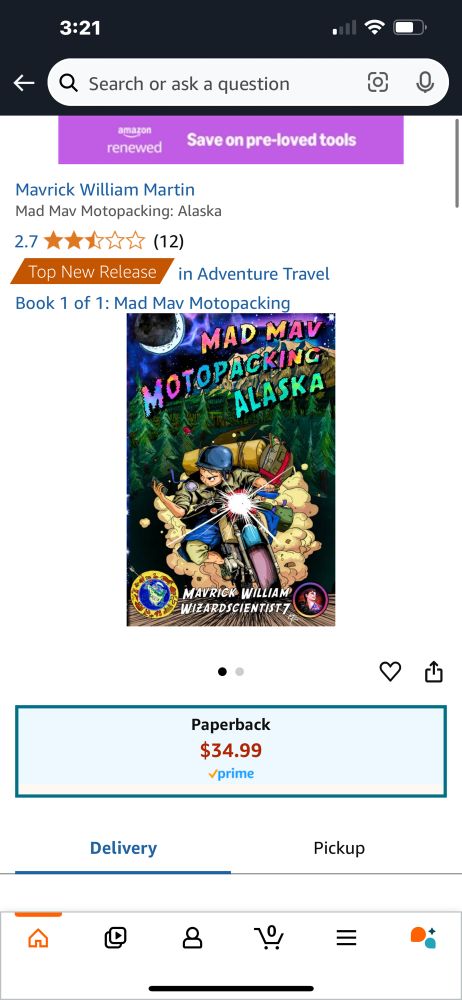The width and height of the screenshot is (462, 1000).
Task: Select the Paperback $34.99 format option
Action: (x=230, y=751)
